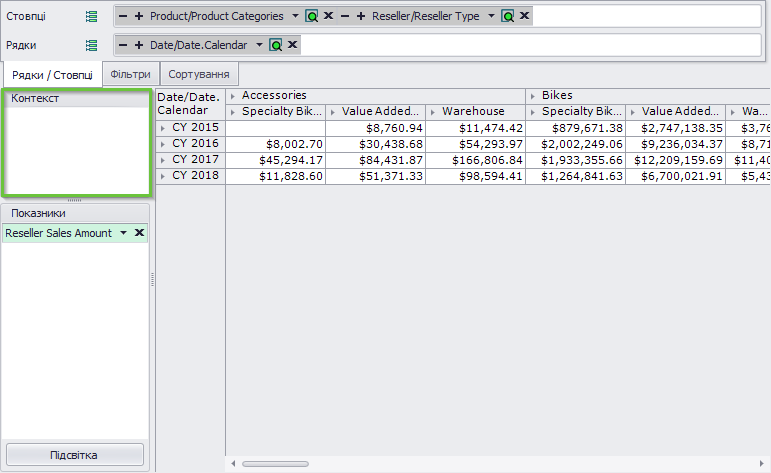
Task: Select cell $98,594.41
Action: (x=475, y=177)
